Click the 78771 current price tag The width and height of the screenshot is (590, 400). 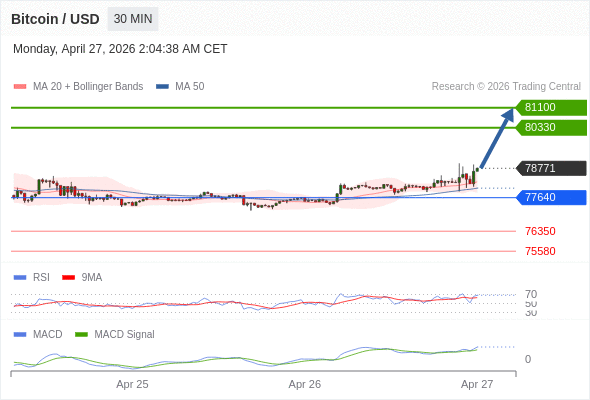tap(551, 168)
